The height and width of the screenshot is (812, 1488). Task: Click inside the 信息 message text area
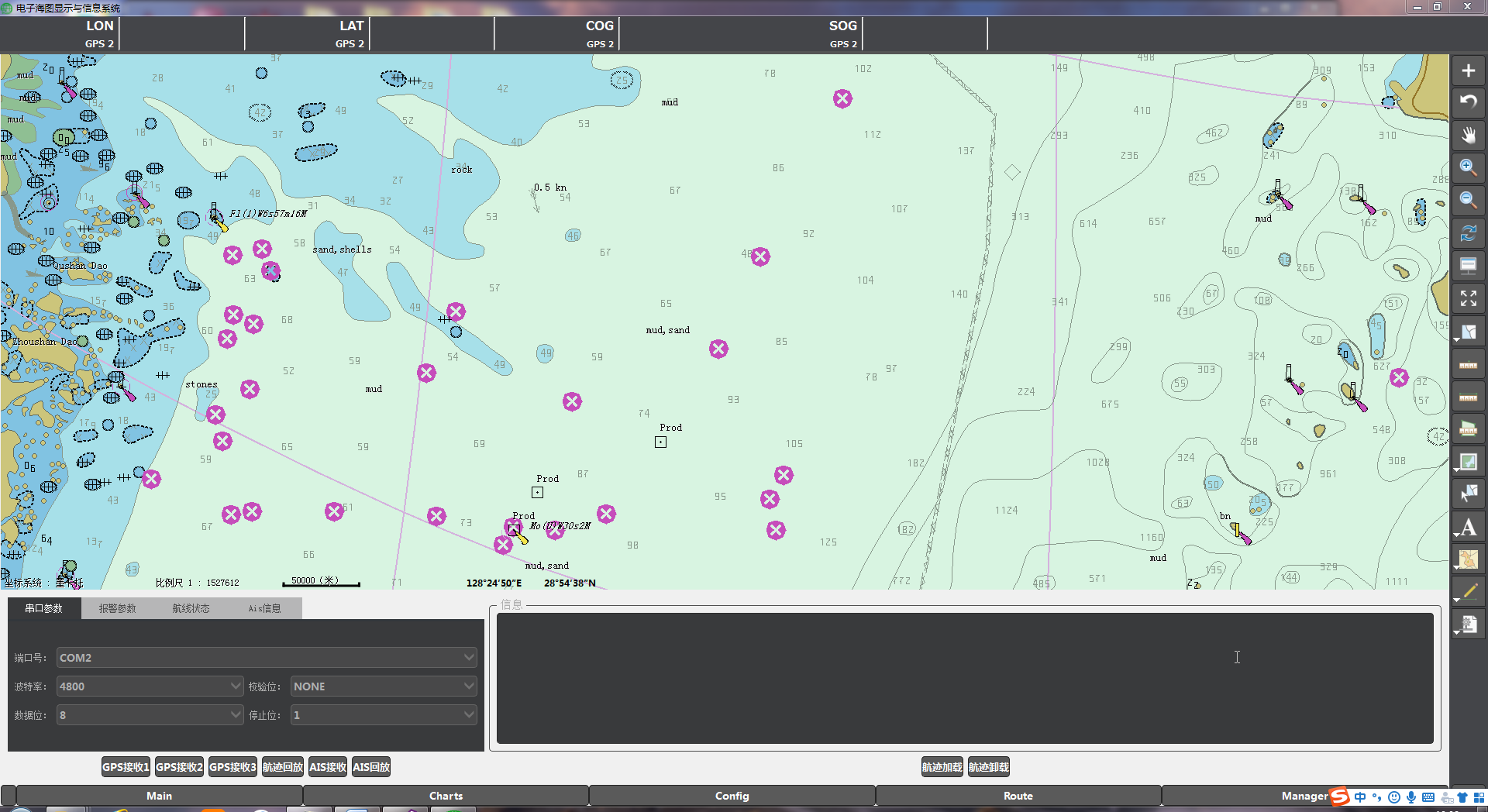point(965,678)
